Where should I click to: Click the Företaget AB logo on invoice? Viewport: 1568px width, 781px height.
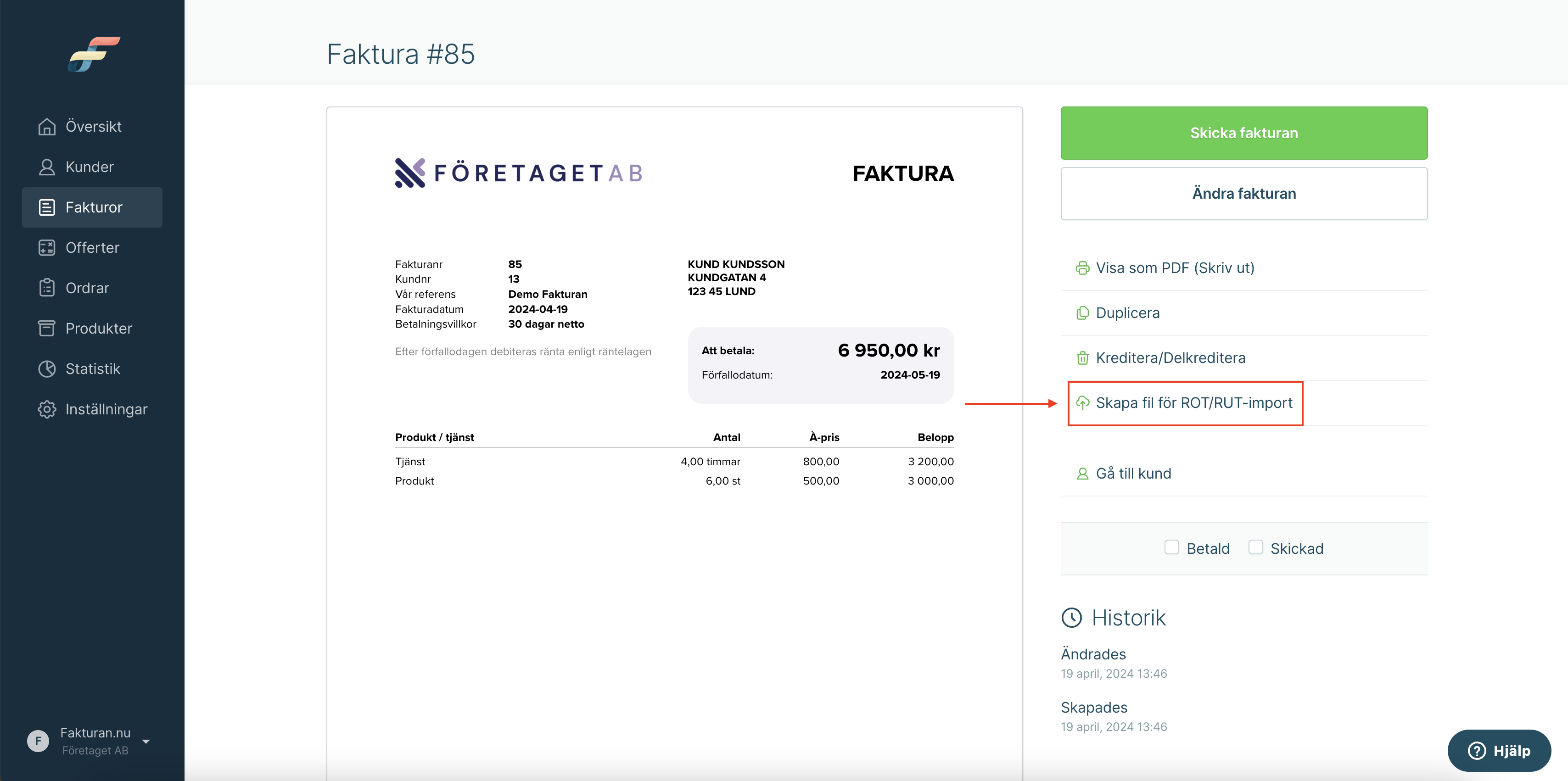[519, 173]
